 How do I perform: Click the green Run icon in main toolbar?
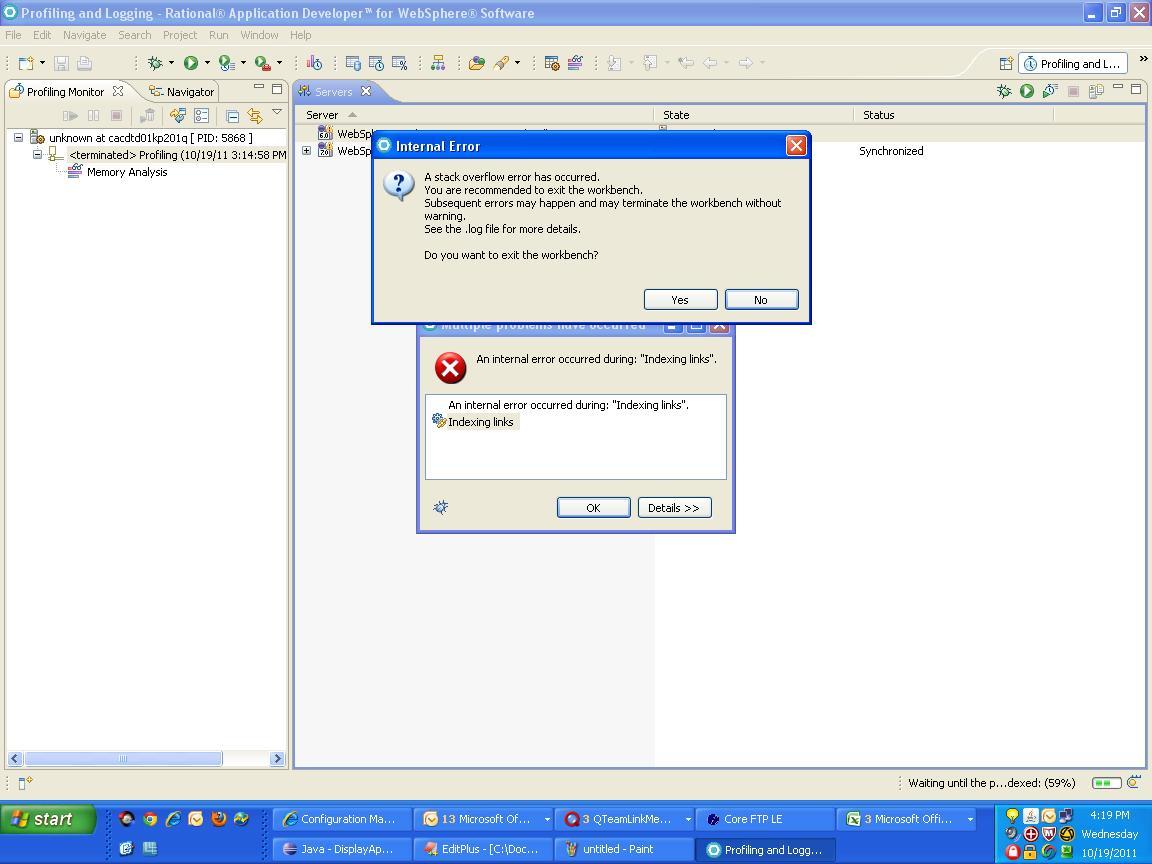191,63
